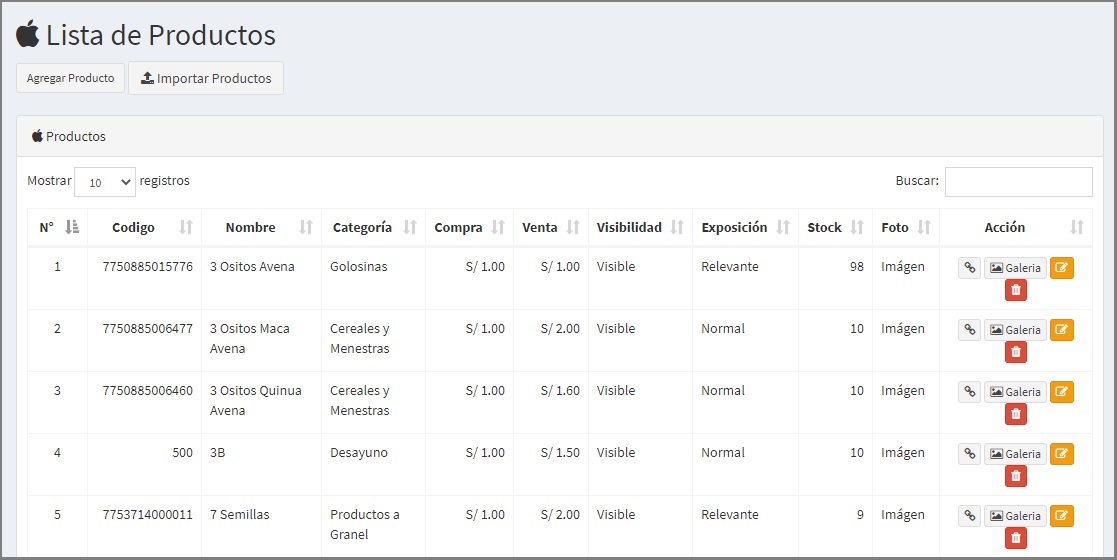1117x560 pixels.
Task: Open the Galeria button for 3B
Action: (1015, 454)
